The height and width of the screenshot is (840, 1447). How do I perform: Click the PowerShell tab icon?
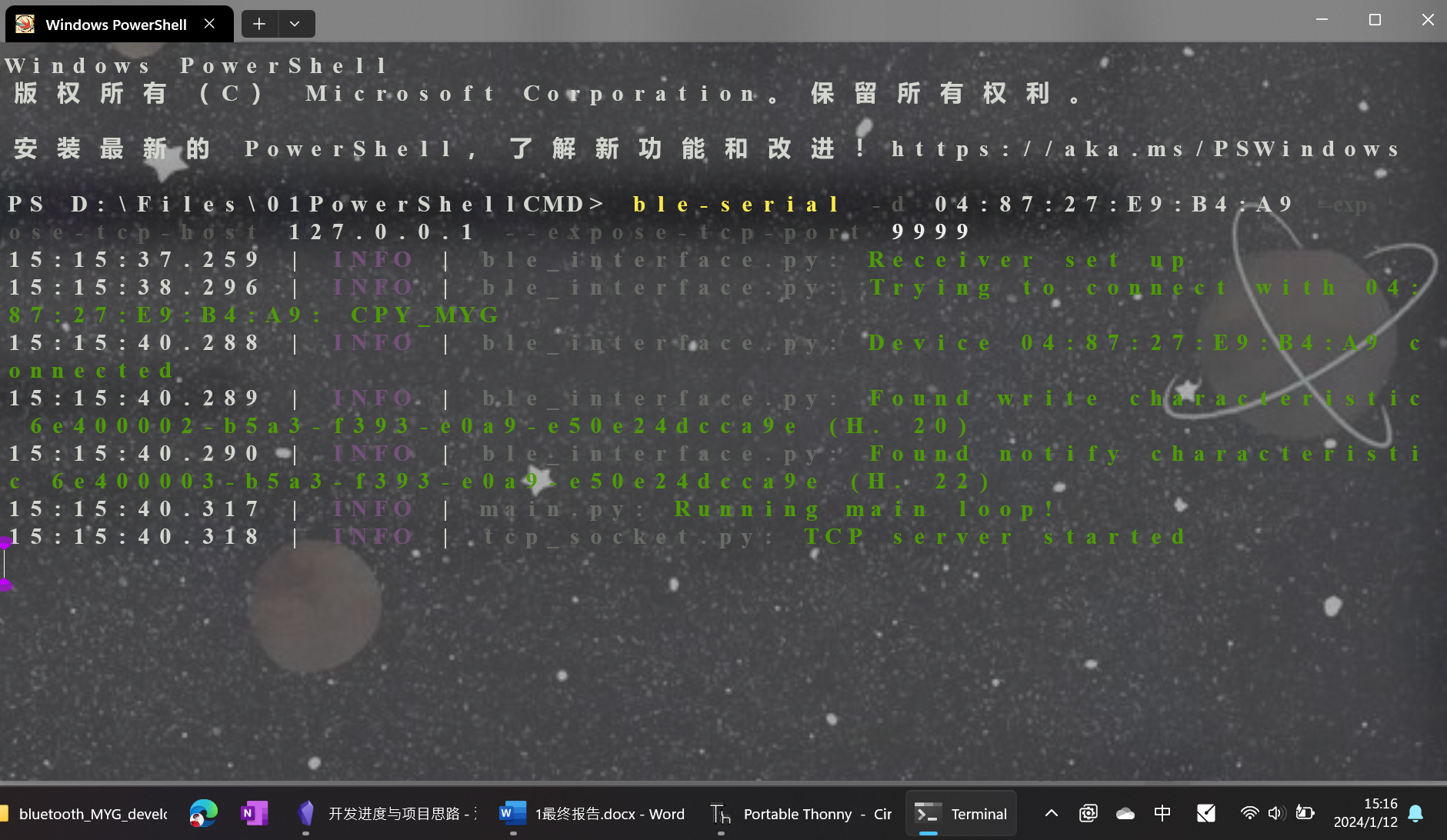(25, 24)
